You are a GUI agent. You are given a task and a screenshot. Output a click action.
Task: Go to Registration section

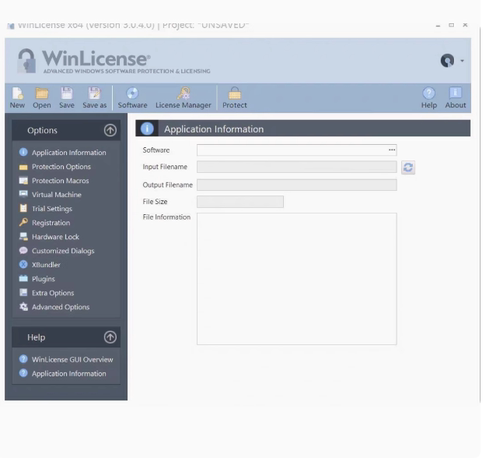45,223
